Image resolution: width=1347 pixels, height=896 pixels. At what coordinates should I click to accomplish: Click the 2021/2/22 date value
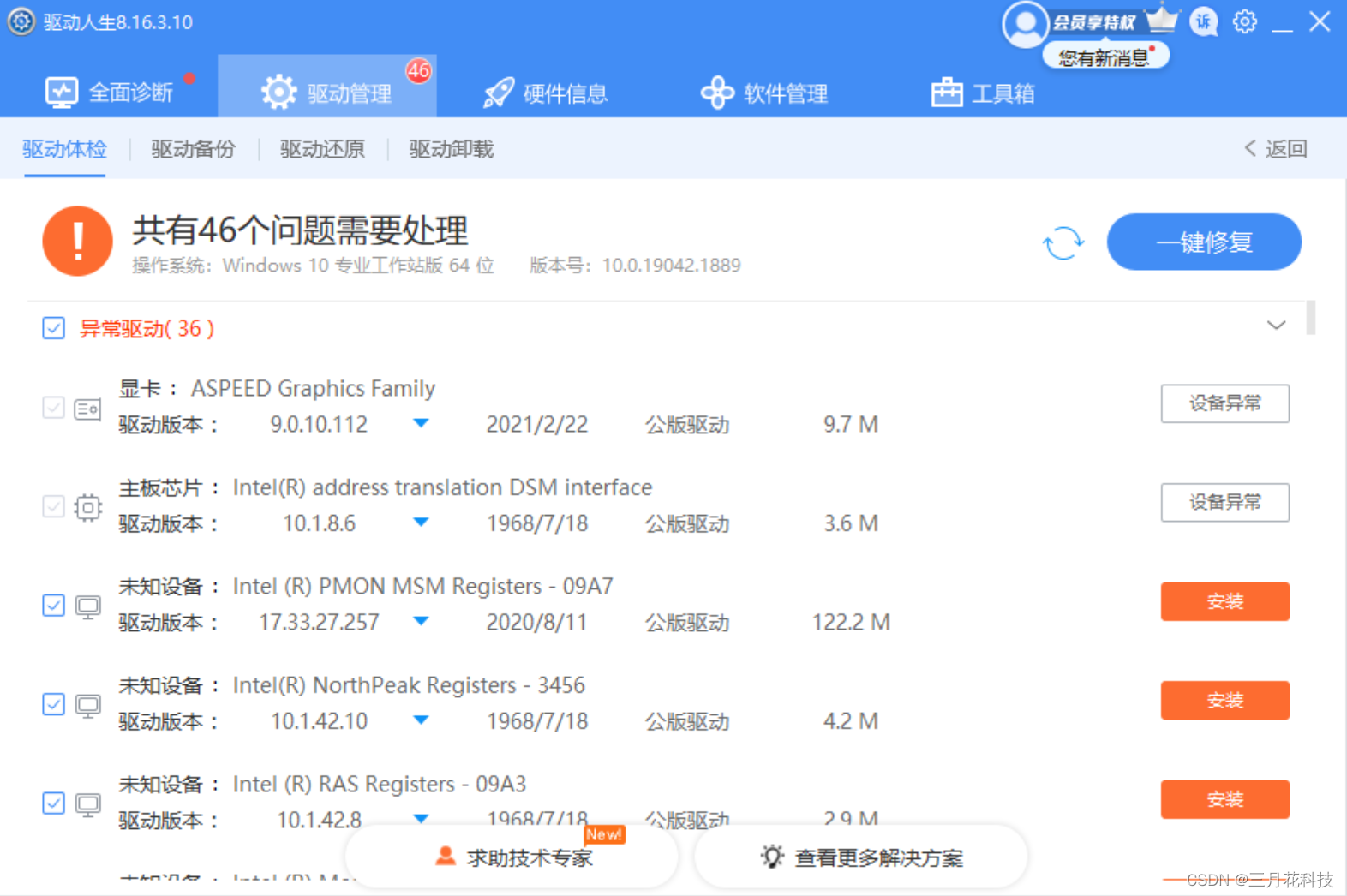537,424
